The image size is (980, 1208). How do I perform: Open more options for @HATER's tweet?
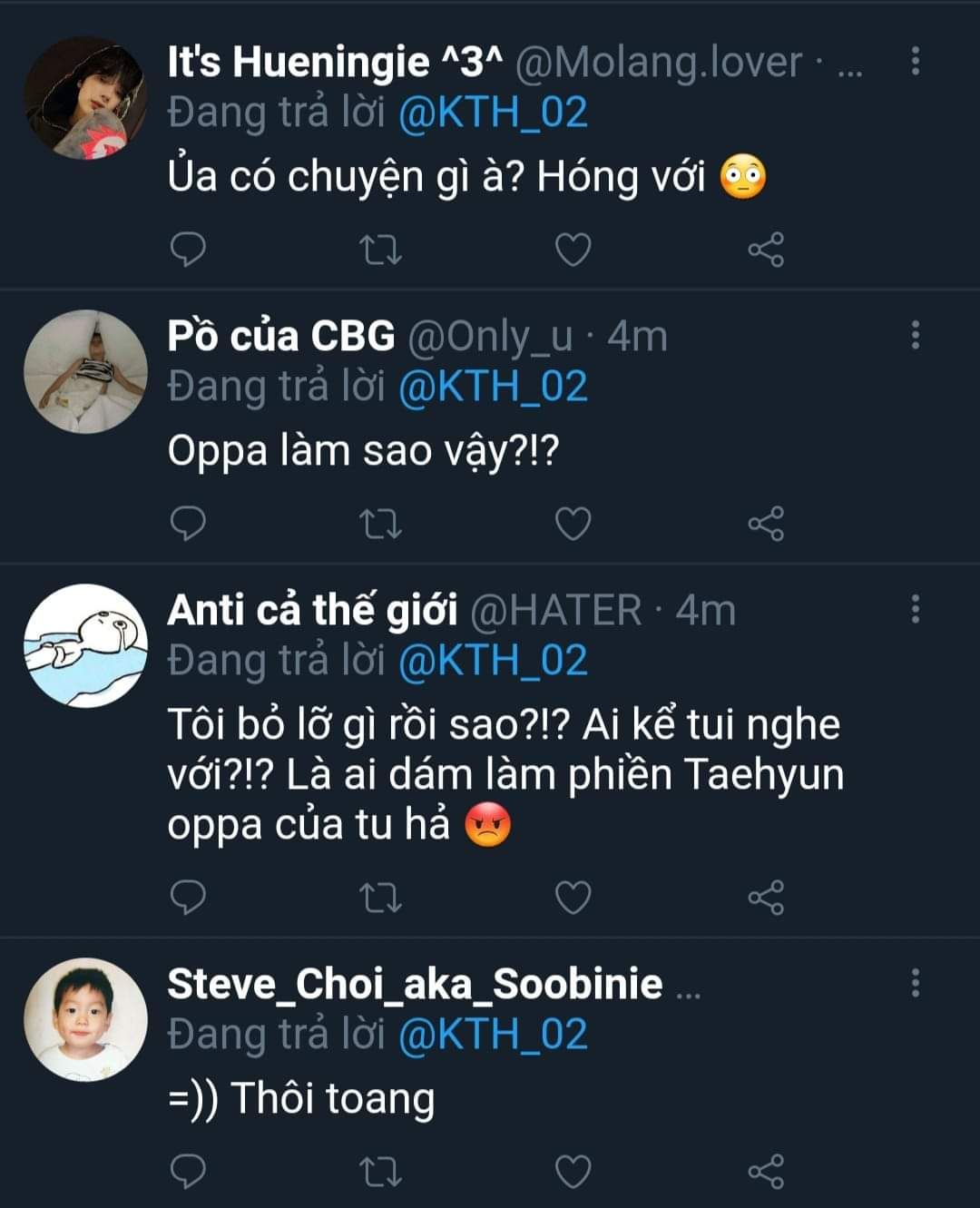pos(915,609)
